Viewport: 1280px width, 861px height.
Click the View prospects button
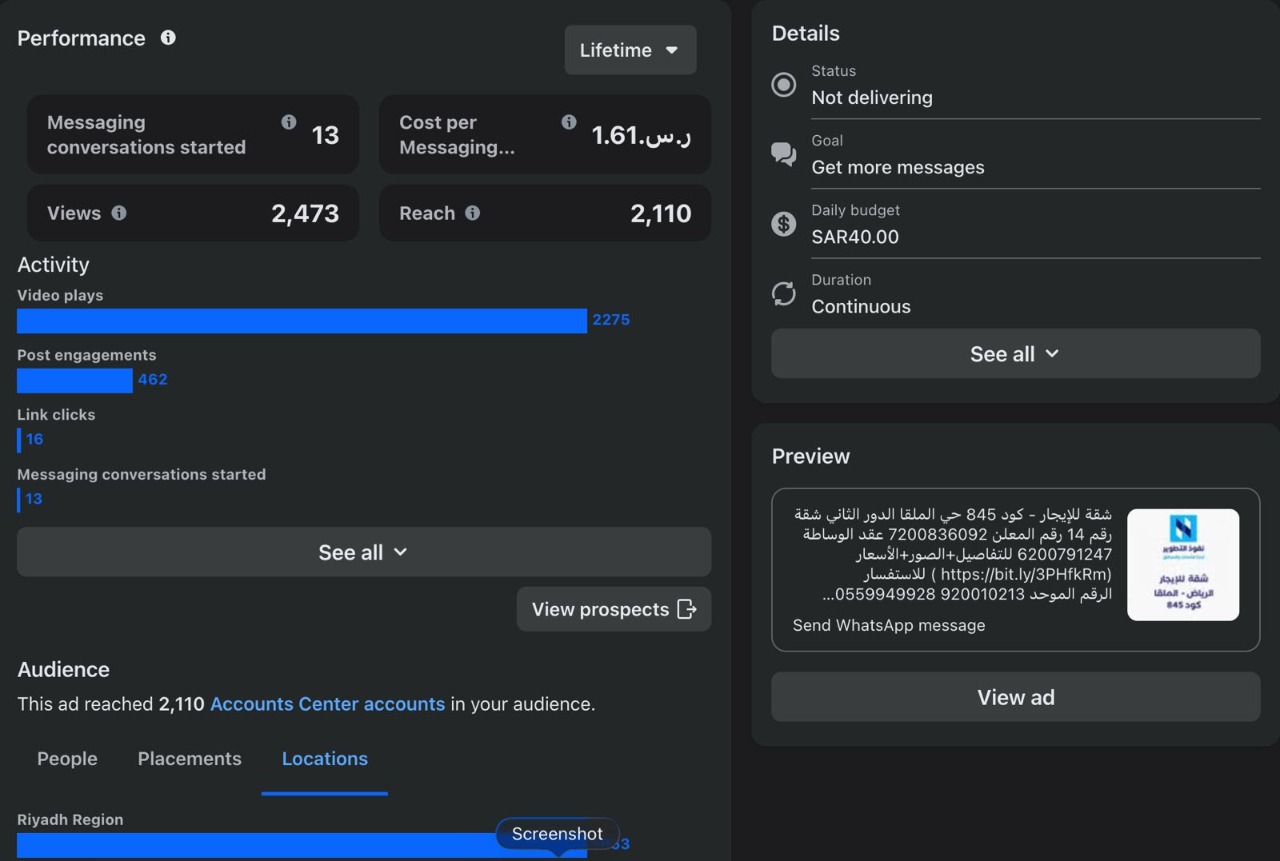click(613, 609)
